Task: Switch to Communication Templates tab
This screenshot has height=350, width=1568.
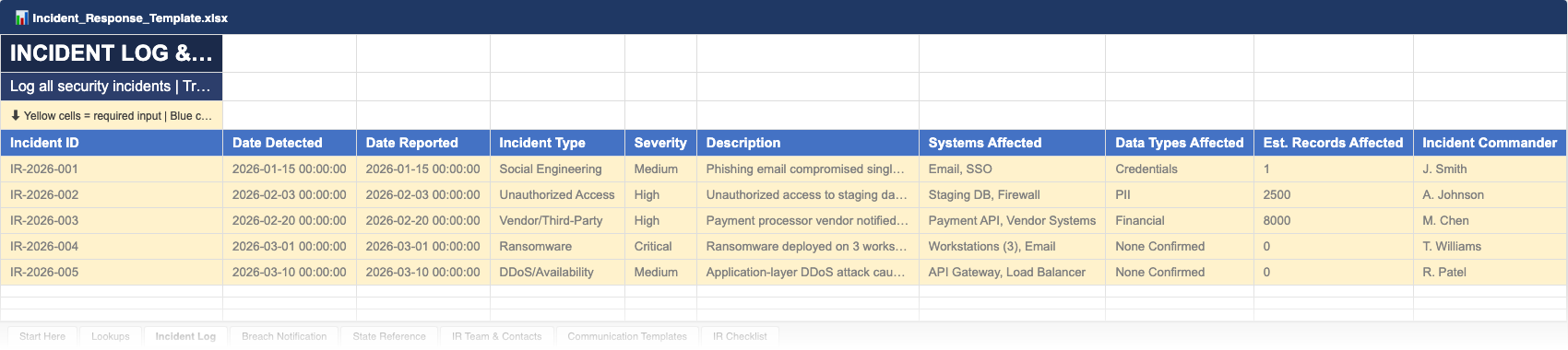Action: 627,336
